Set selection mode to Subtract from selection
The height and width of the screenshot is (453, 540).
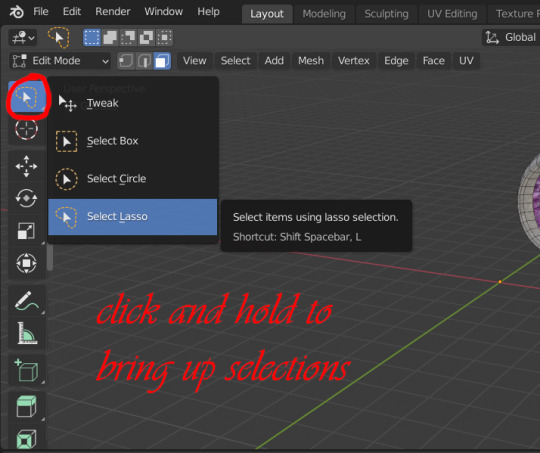coord(128,37)
